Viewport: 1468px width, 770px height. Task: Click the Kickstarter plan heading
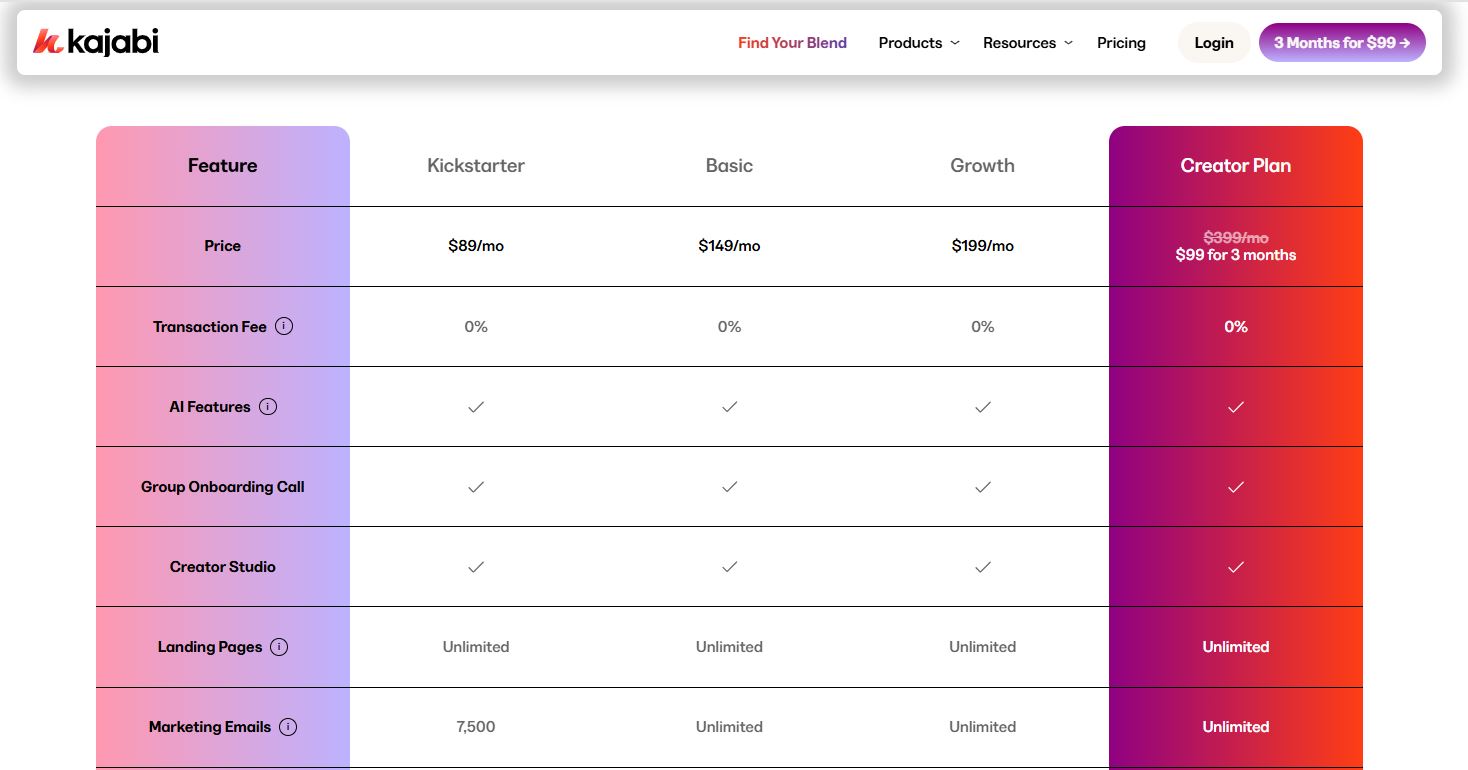point(476,166)
